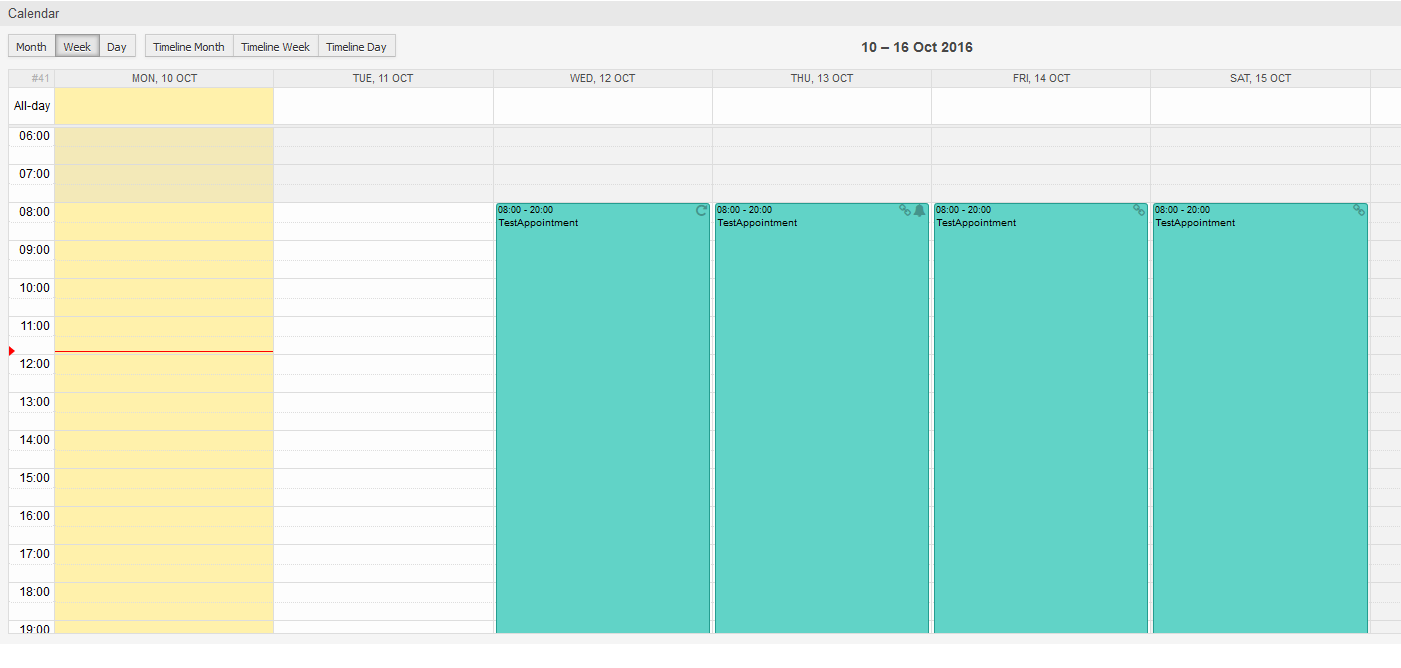Click the All-day row label

pyautogui.click(x=31, y=105)
